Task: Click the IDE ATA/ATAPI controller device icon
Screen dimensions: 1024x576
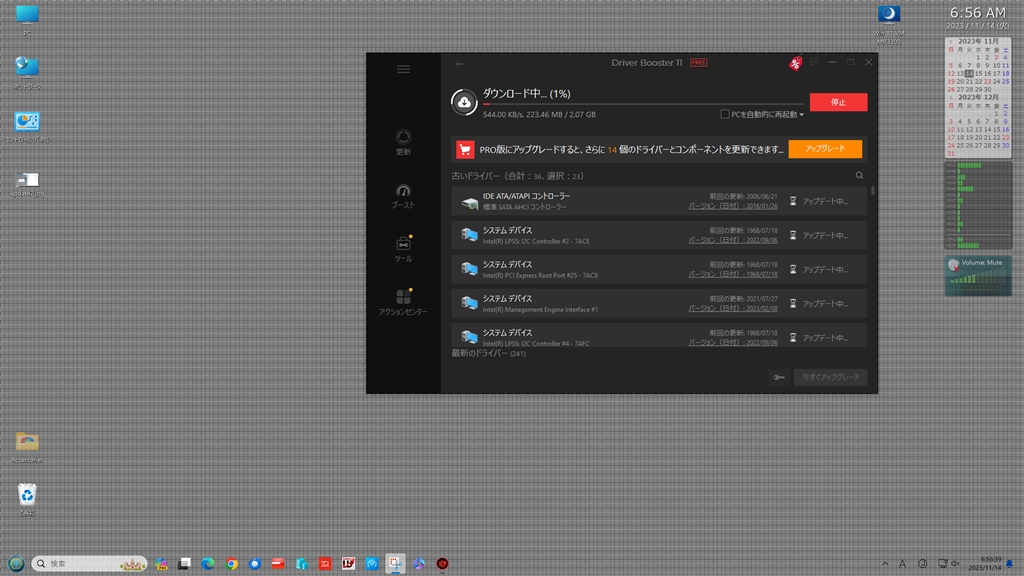Action: (x=469, y=202)
